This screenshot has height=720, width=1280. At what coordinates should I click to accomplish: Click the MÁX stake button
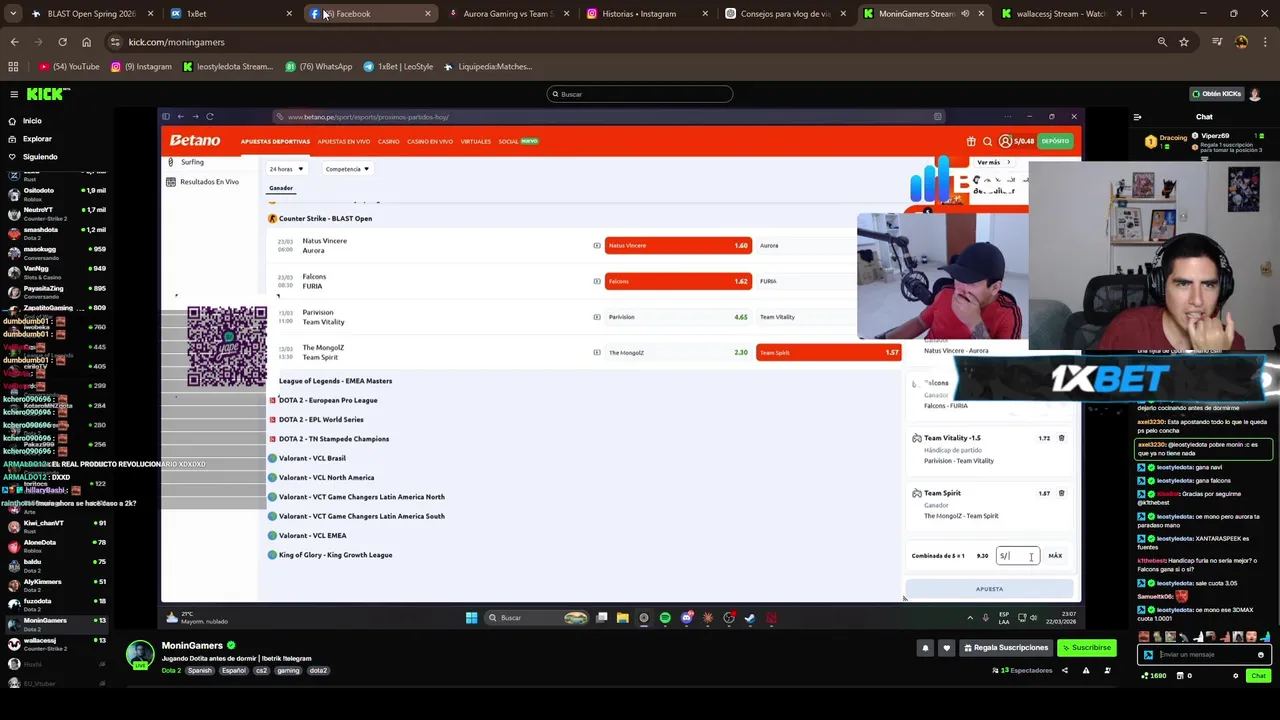click(x=1055, y=556)
